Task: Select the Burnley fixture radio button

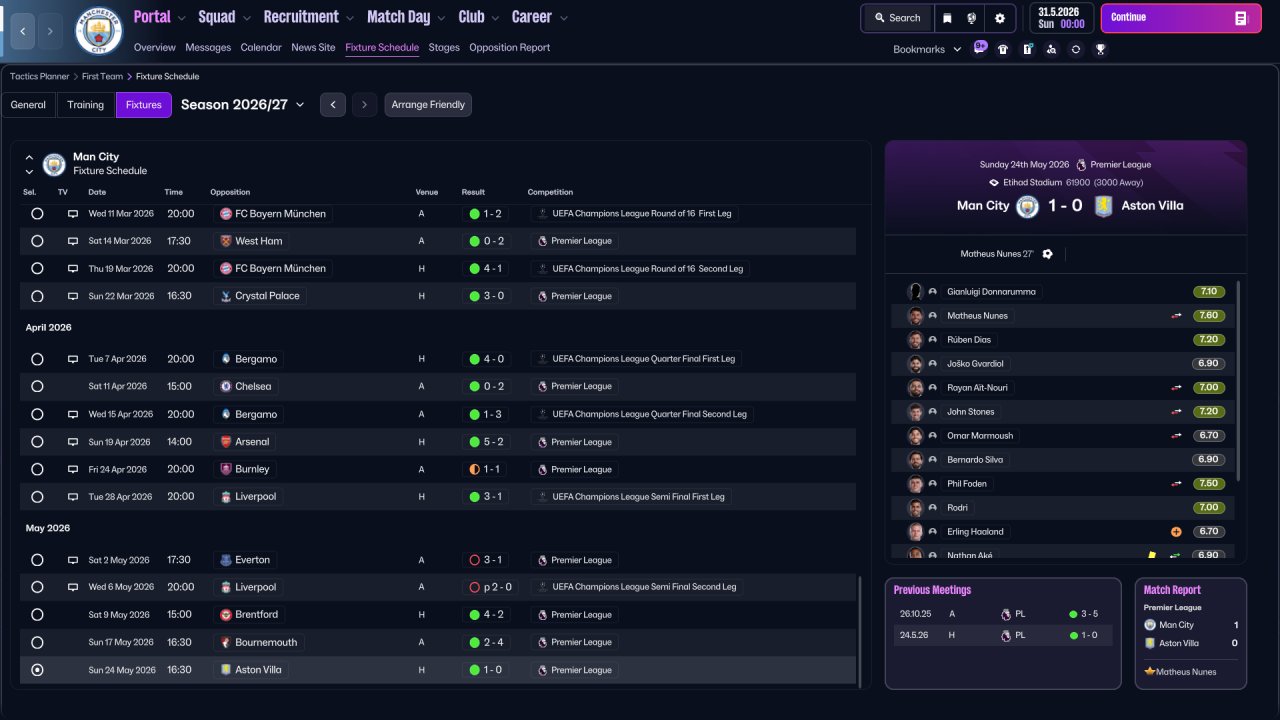Action: 37,469
